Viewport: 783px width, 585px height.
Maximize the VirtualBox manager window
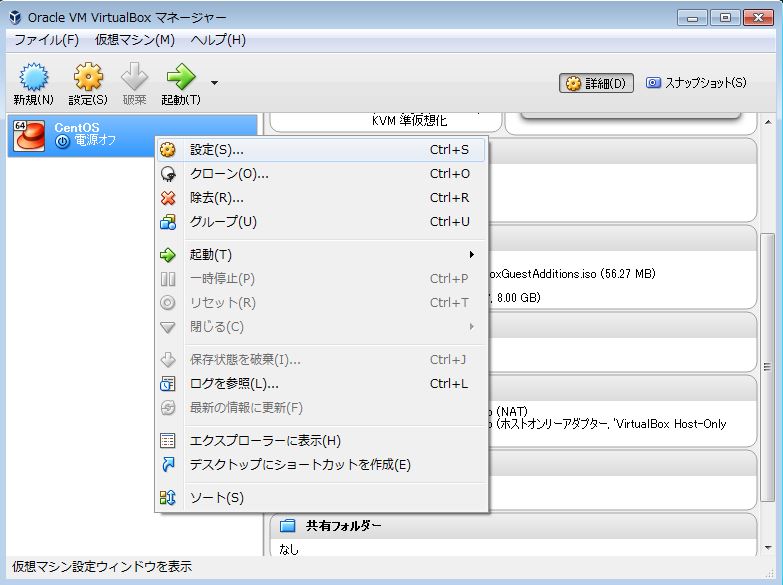[725, 18]
